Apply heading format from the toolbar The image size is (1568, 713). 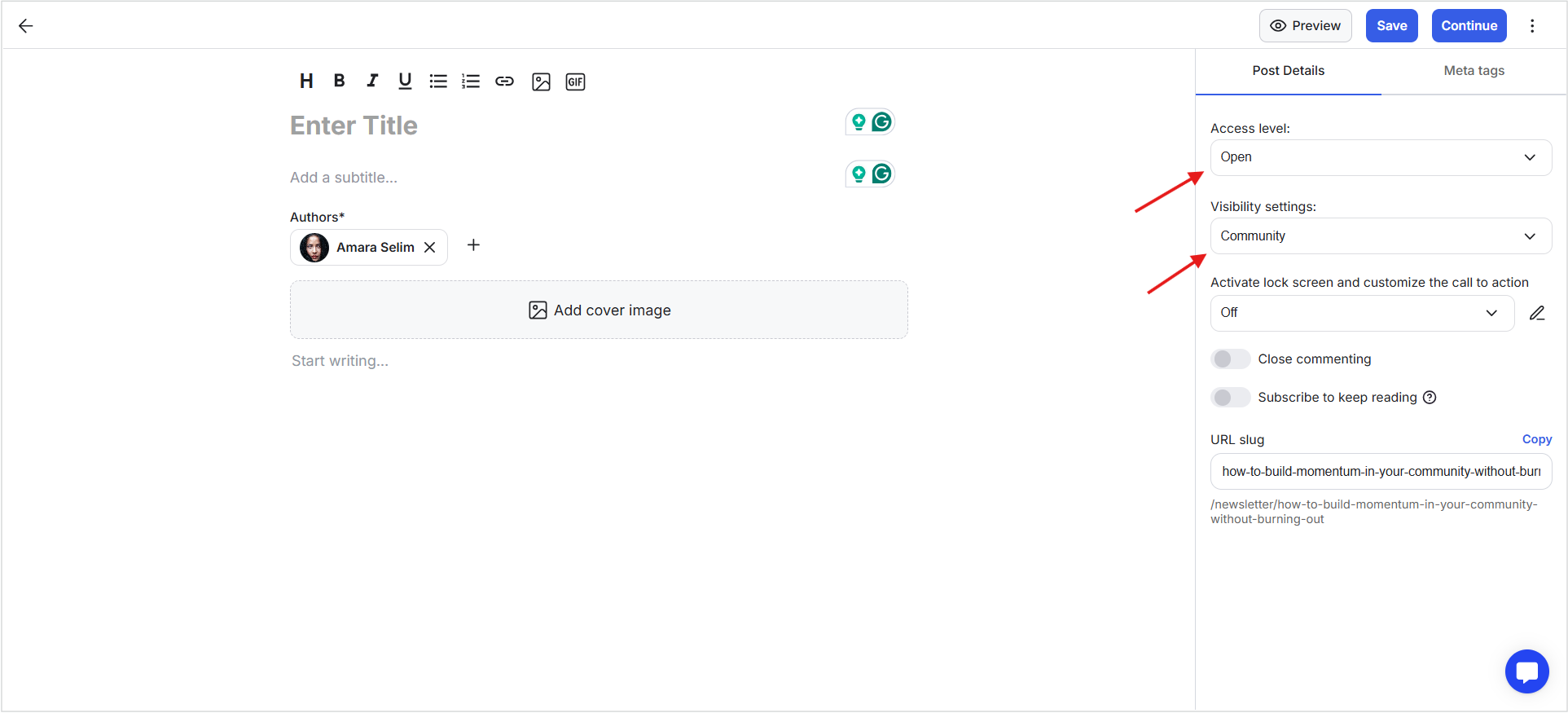tap(306, 81)
